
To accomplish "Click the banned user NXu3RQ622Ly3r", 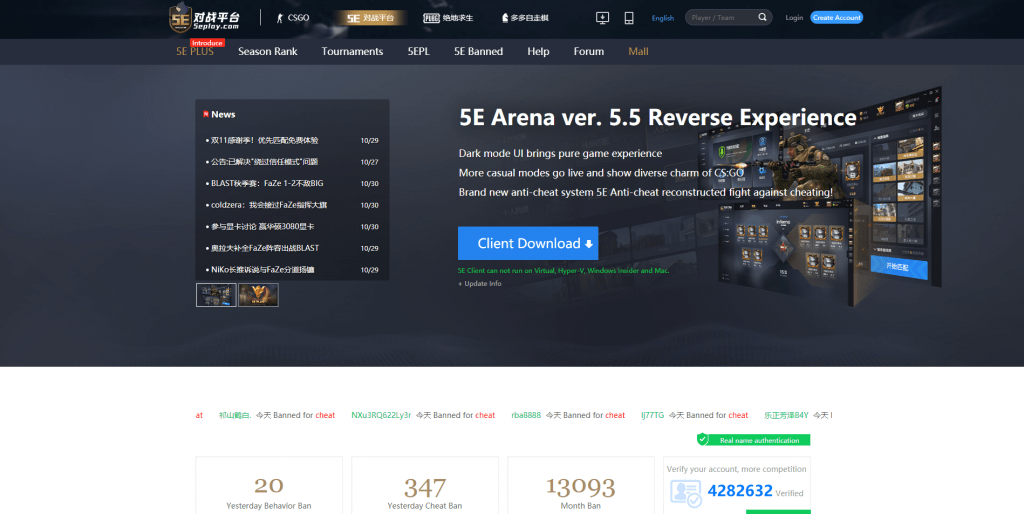I will point(381,415).
